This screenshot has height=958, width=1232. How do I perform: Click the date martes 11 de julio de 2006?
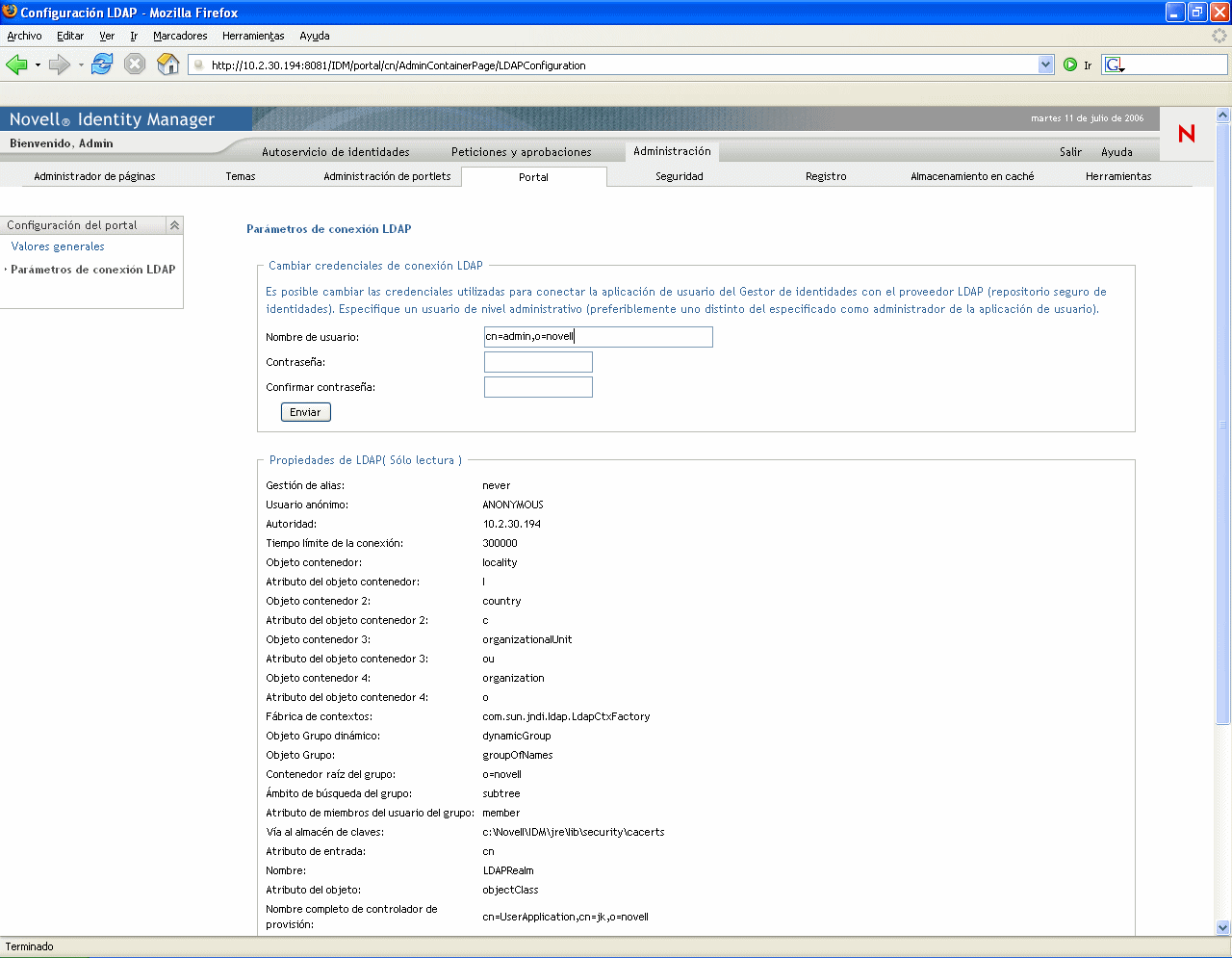click(1088, 118)
